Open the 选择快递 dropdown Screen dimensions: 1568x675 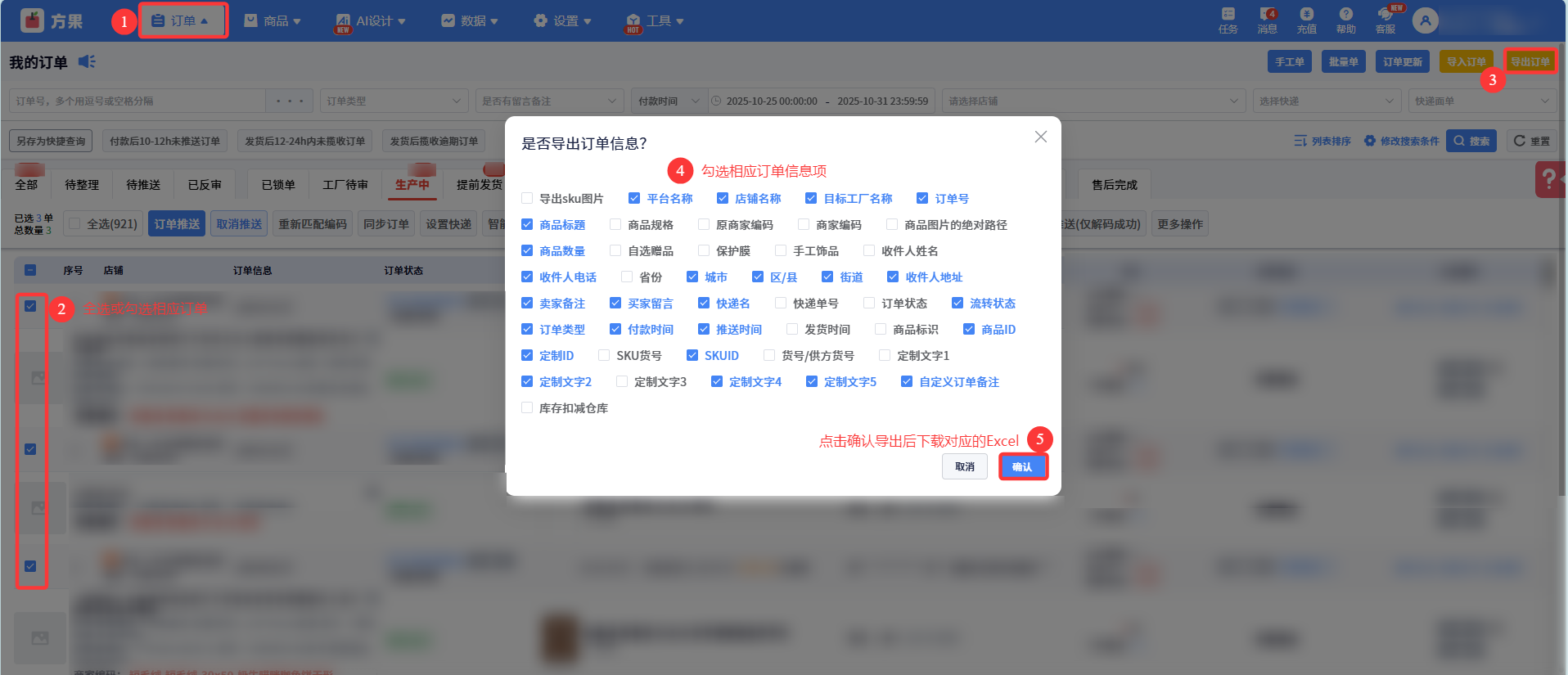[x=1327, y=101]
